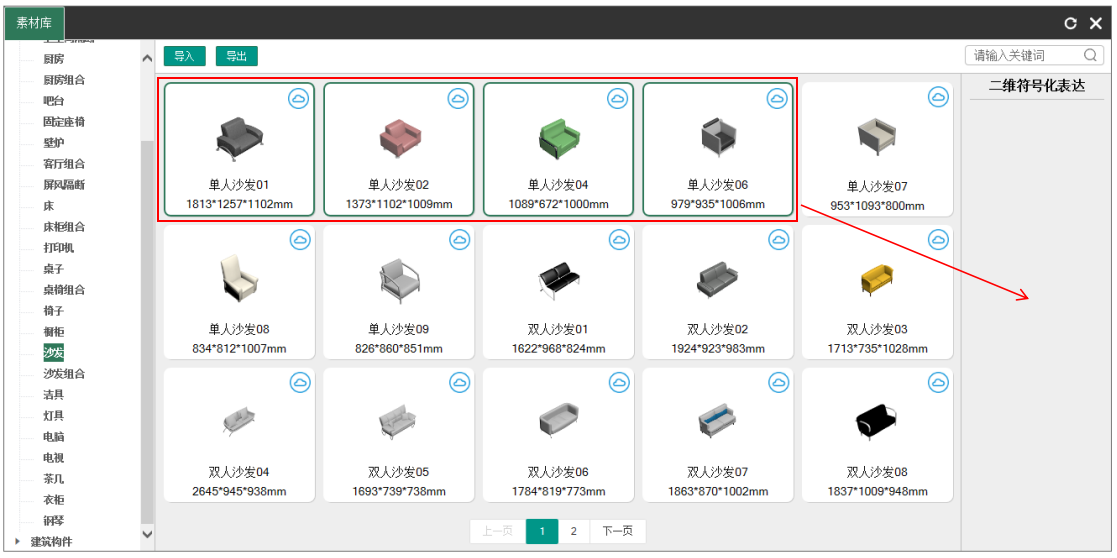Image resolution: width=1117 pixels, height=558 pixels.
Task: Click the 上一页 previous page button
Action: coord(498,531)
